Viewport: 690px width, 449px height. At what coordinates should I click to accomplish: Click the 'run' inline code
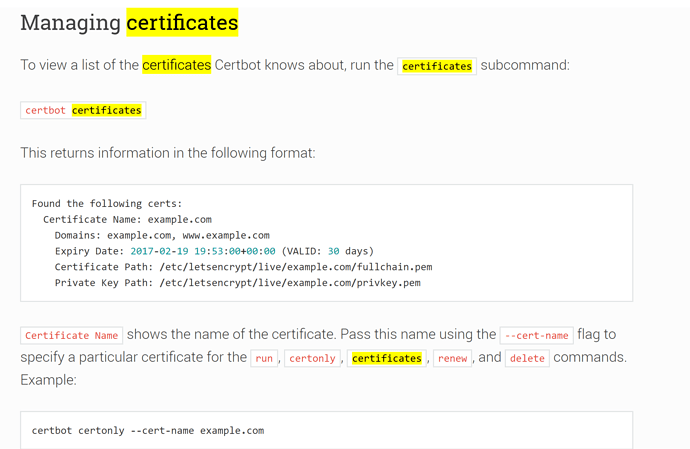point(264,358)
